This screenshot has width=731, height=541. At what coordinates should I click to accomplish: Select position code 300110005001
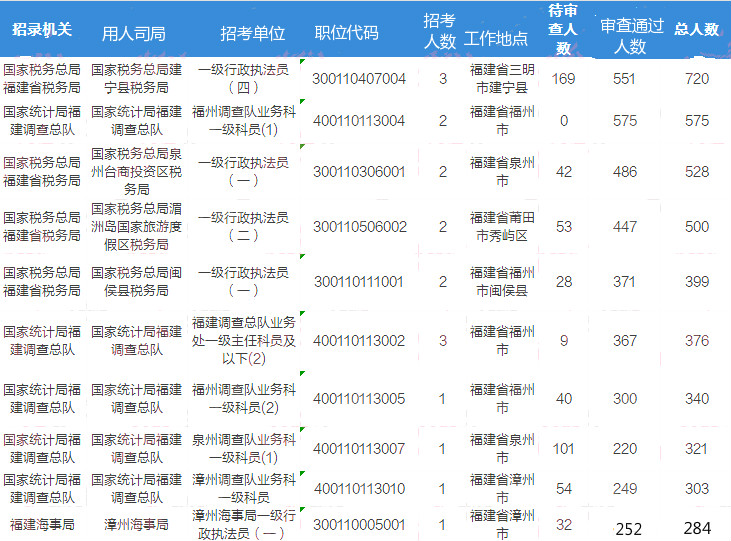(x=359, y=525)
